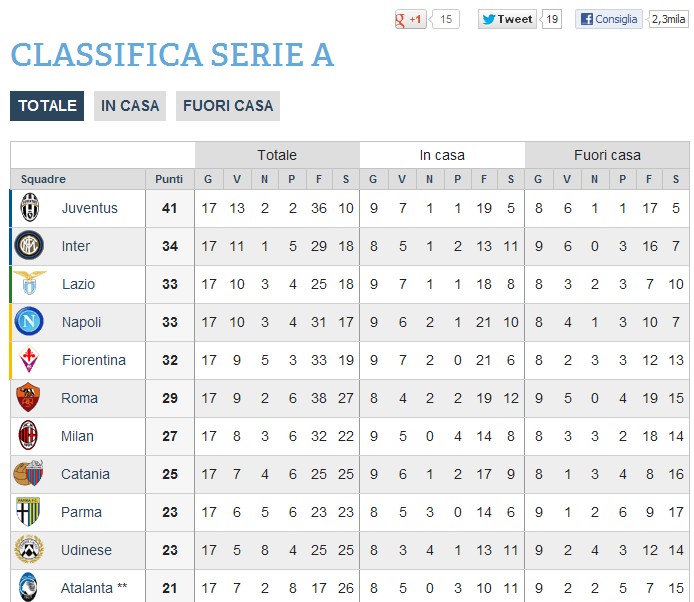
Task: Switch to the IN CASA tab
Action: (130, 106)
